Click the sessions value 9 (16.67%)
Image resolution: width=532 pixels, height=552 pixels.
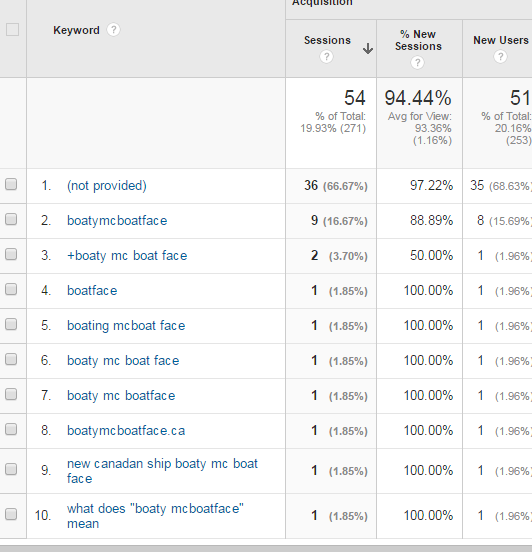339,221
